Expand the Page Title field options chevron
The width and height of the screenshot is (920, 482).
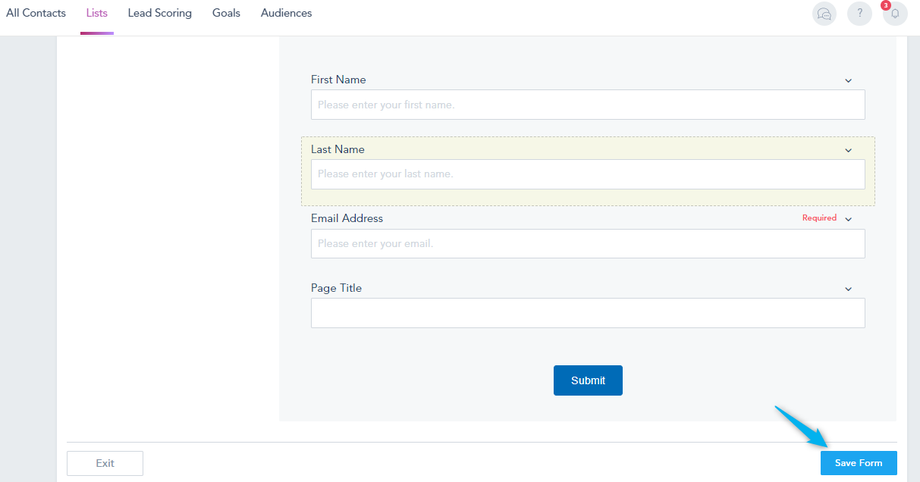point(848,289)
